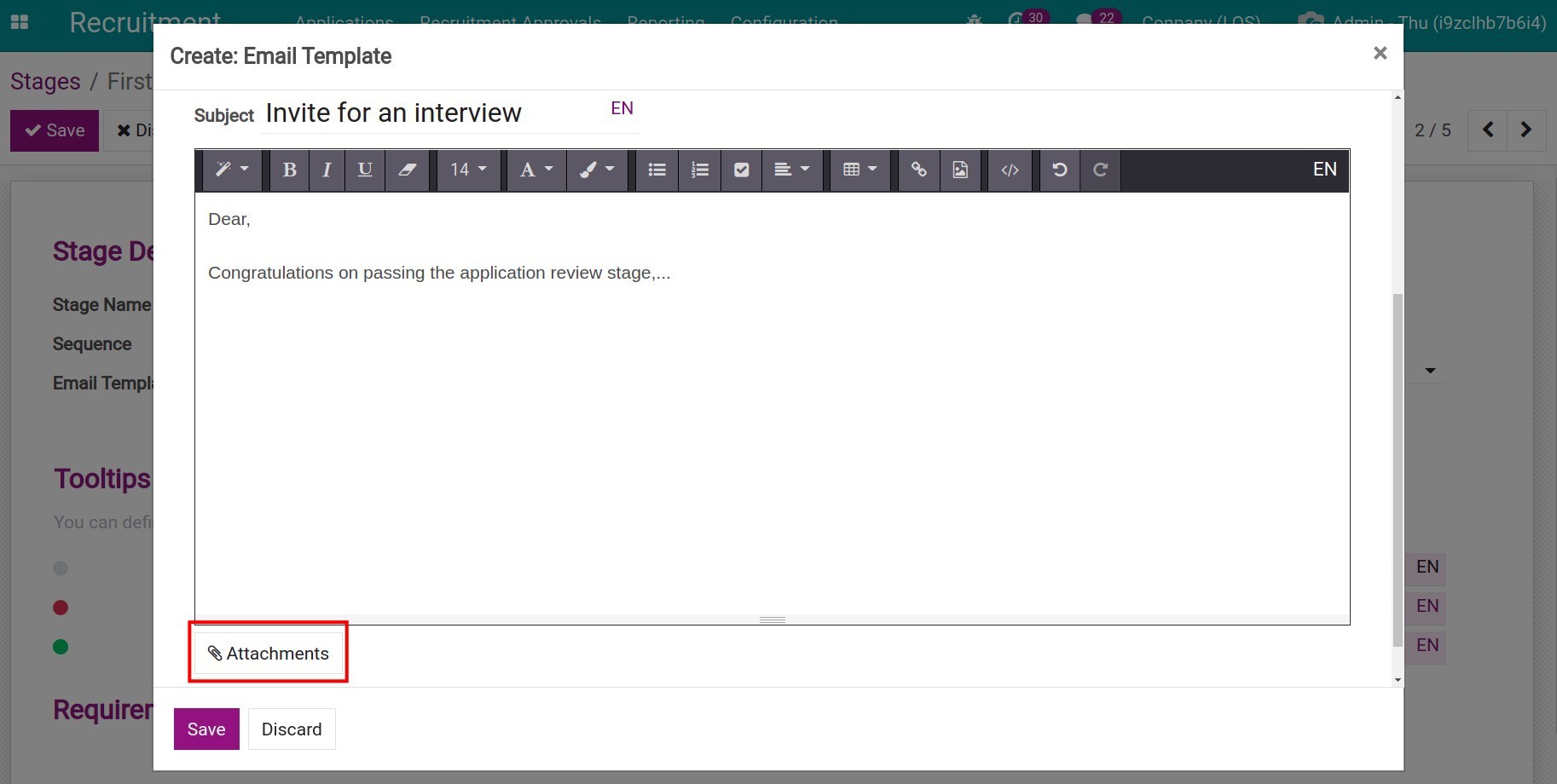Open the Reporting menu
This screenshot has height=784, width=1557.
(665, 23)
